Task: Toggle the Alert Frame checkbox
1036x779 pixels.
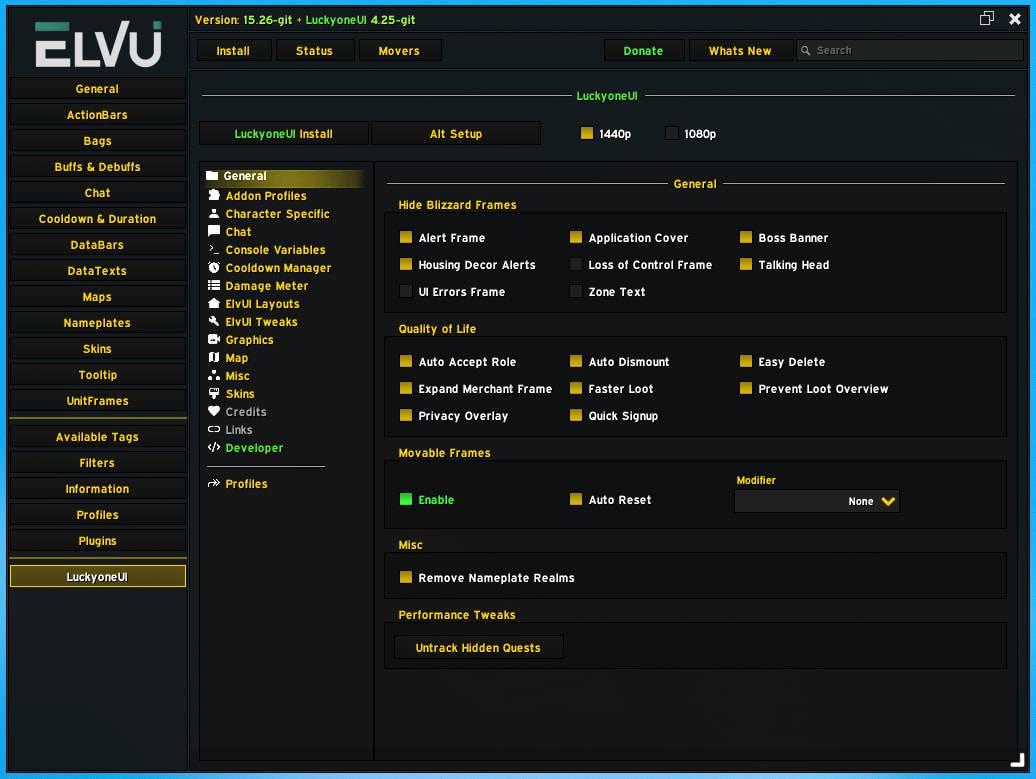Action: pyautogui.click(x=406, y=237)
